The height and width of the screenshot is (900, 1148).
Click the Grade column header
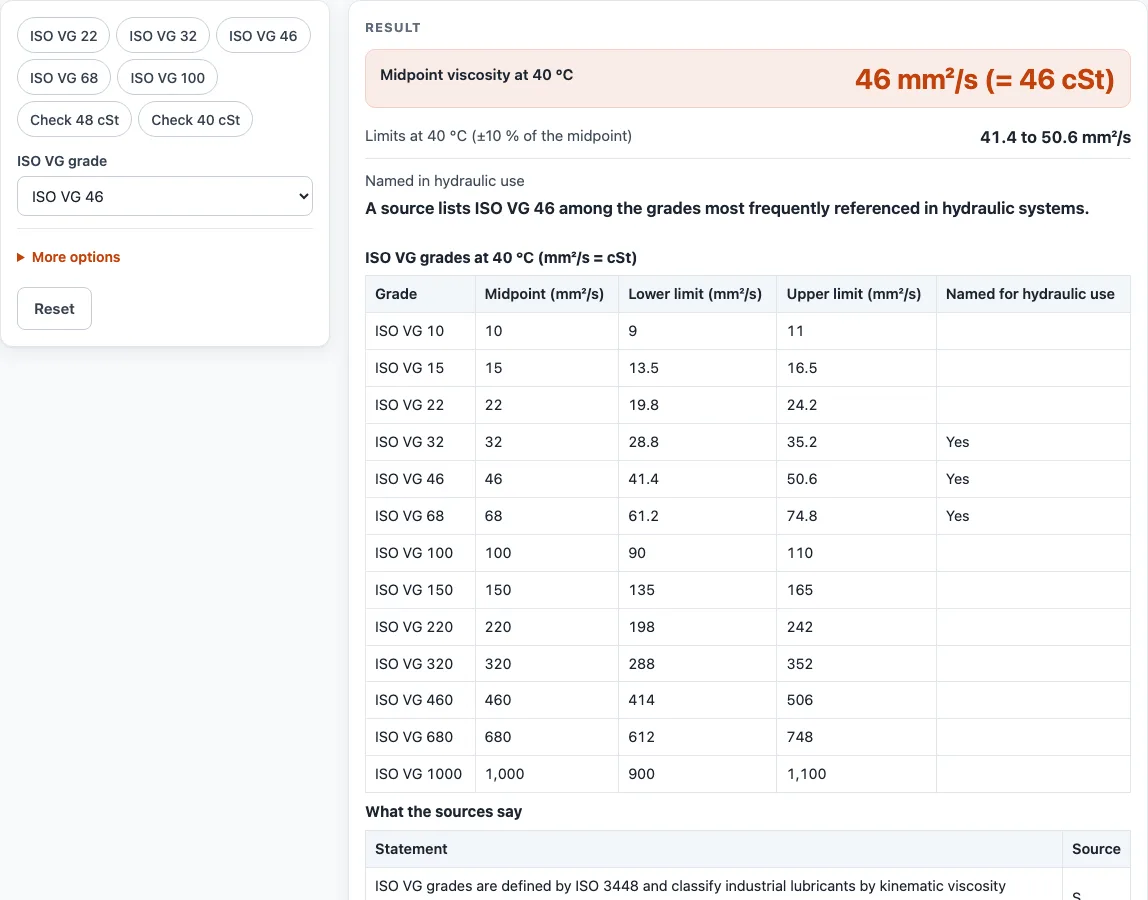(x=420, y=294)
